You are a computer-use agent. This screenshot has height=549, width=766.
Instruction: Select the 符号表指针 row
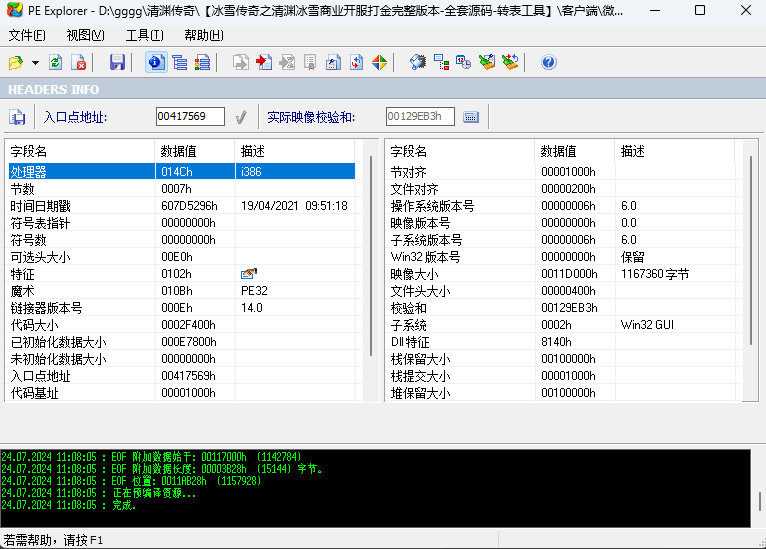[182, 223]
